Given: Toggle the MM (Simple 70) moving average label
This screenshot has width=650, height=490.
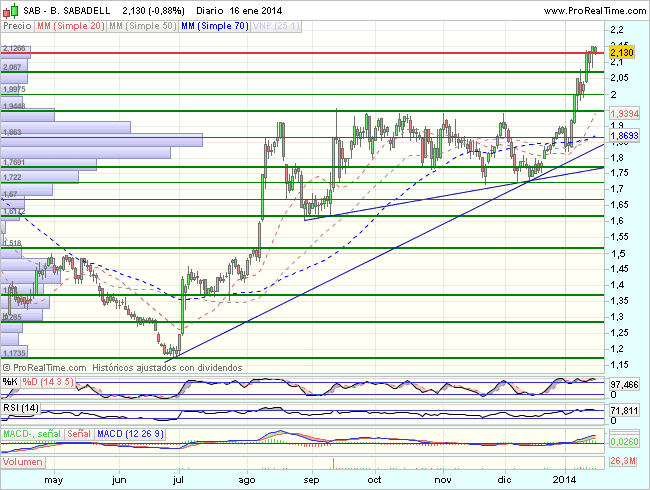Looking at the screenshot, I should pyautogui.click(x=215, y=26).
